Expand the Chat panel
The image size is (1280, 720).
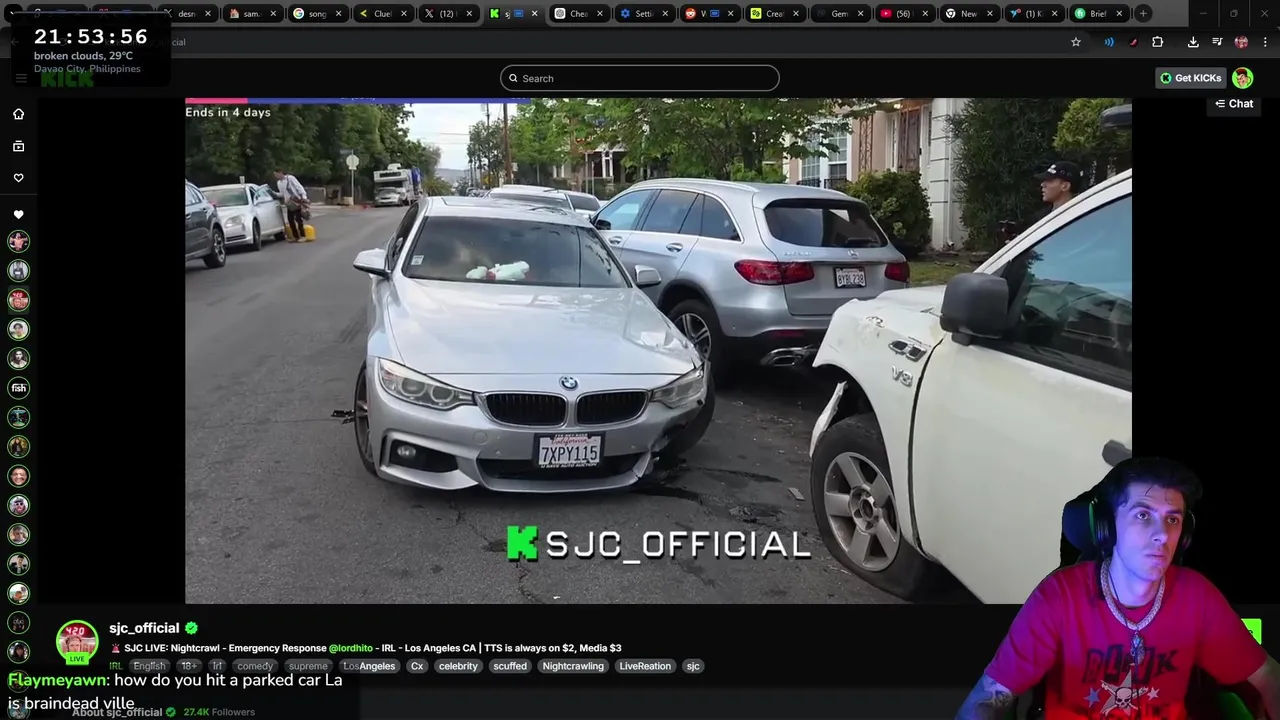[x=1234, y=104]
